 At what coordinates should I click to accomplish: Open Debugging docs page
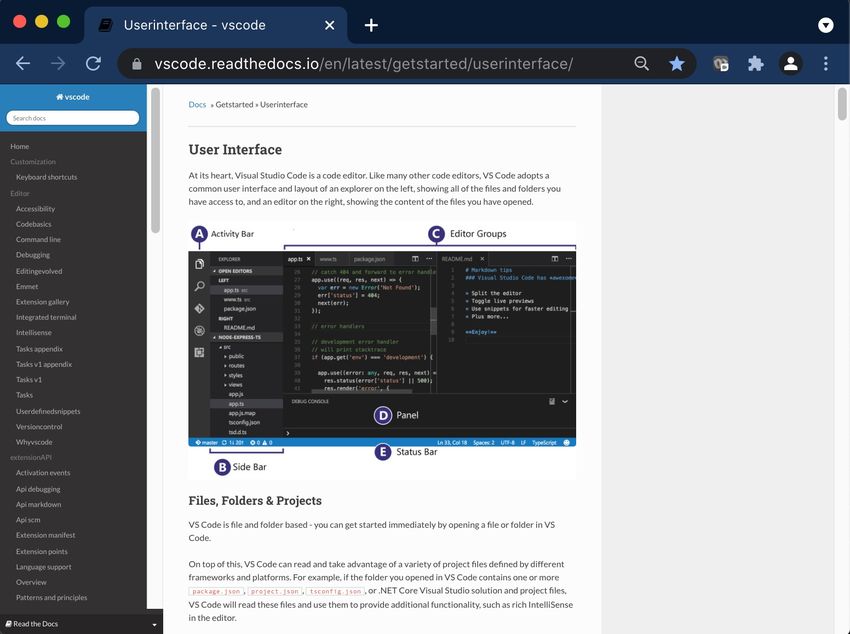click(x=33, y=255)
